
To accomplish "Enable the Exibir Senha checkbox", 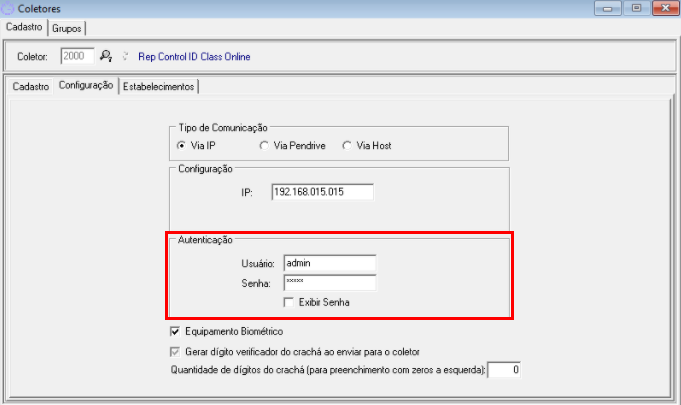I will 288,302.
